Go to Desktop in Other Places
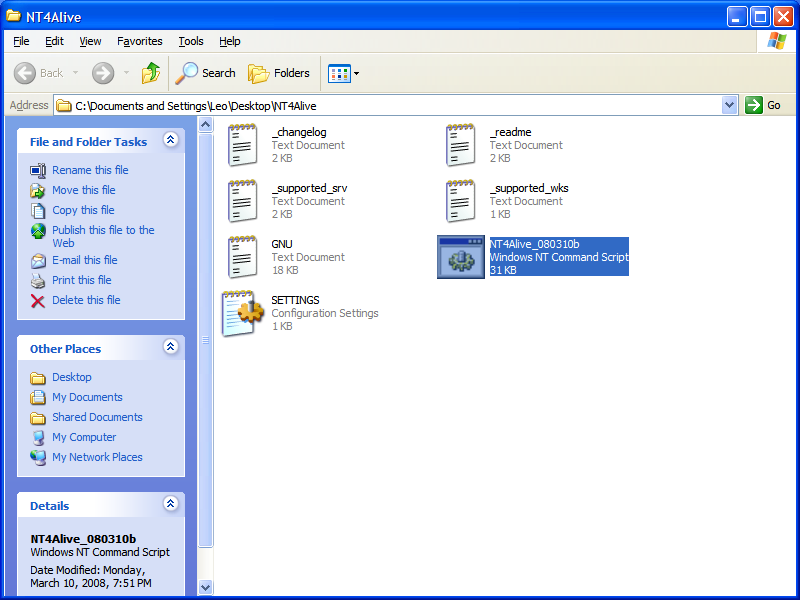 point(72,377)
